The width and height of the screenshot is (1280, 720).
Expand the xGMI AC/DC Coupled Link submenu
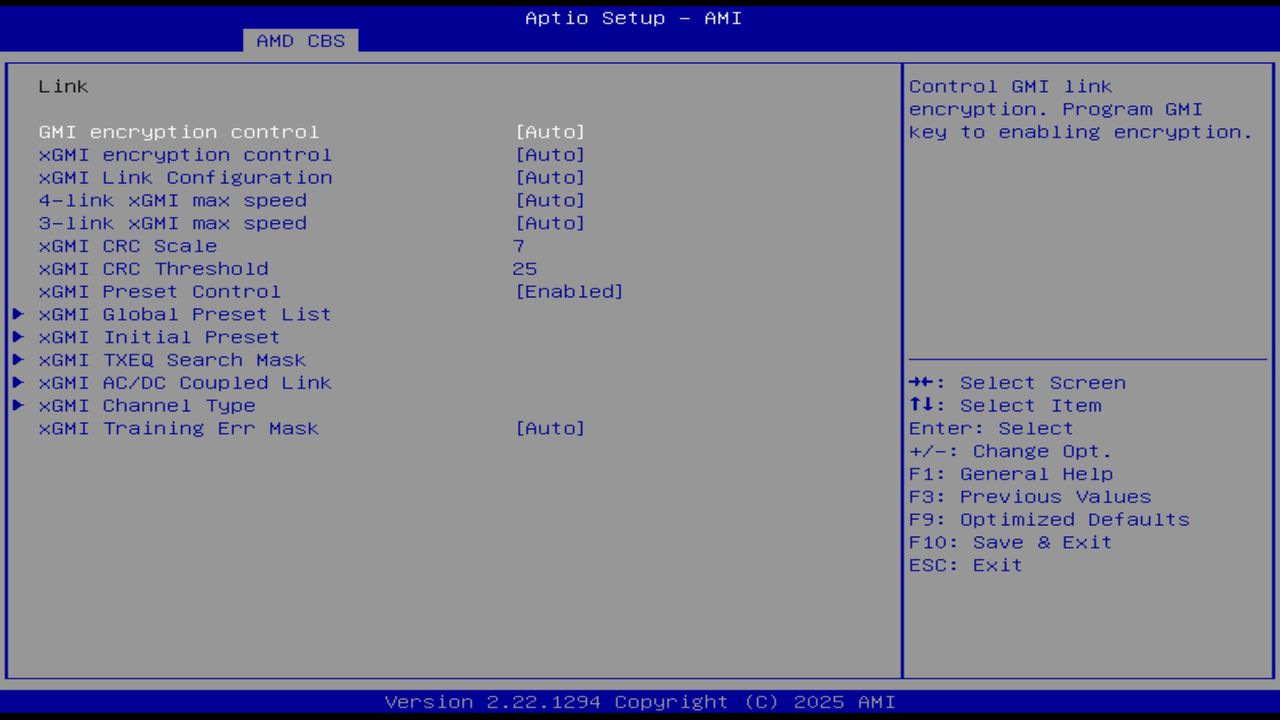[x=185, y=382]
